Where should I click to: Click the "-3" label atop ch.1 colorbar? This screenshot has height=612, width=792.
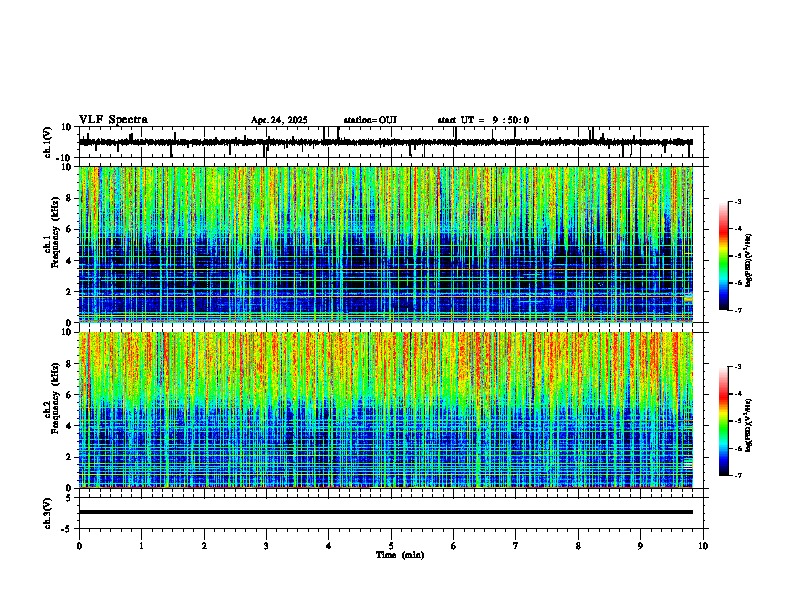coord(738,201)
